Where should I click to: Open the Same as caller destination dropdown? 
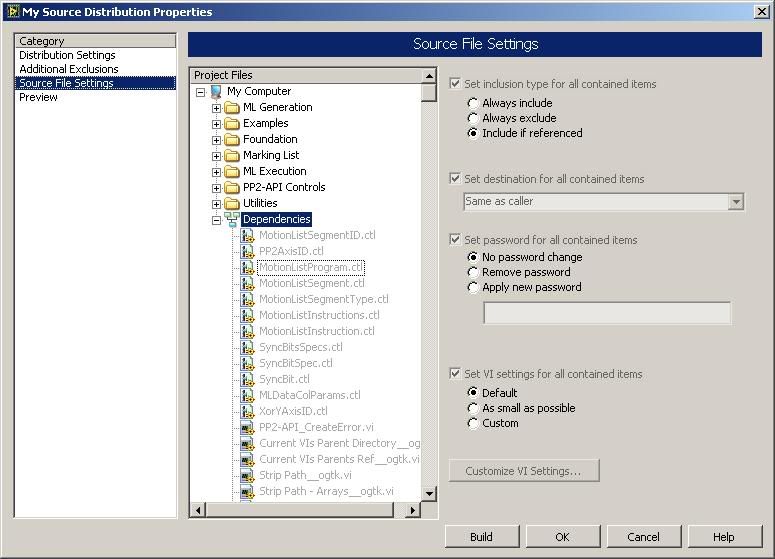point(736,202)
